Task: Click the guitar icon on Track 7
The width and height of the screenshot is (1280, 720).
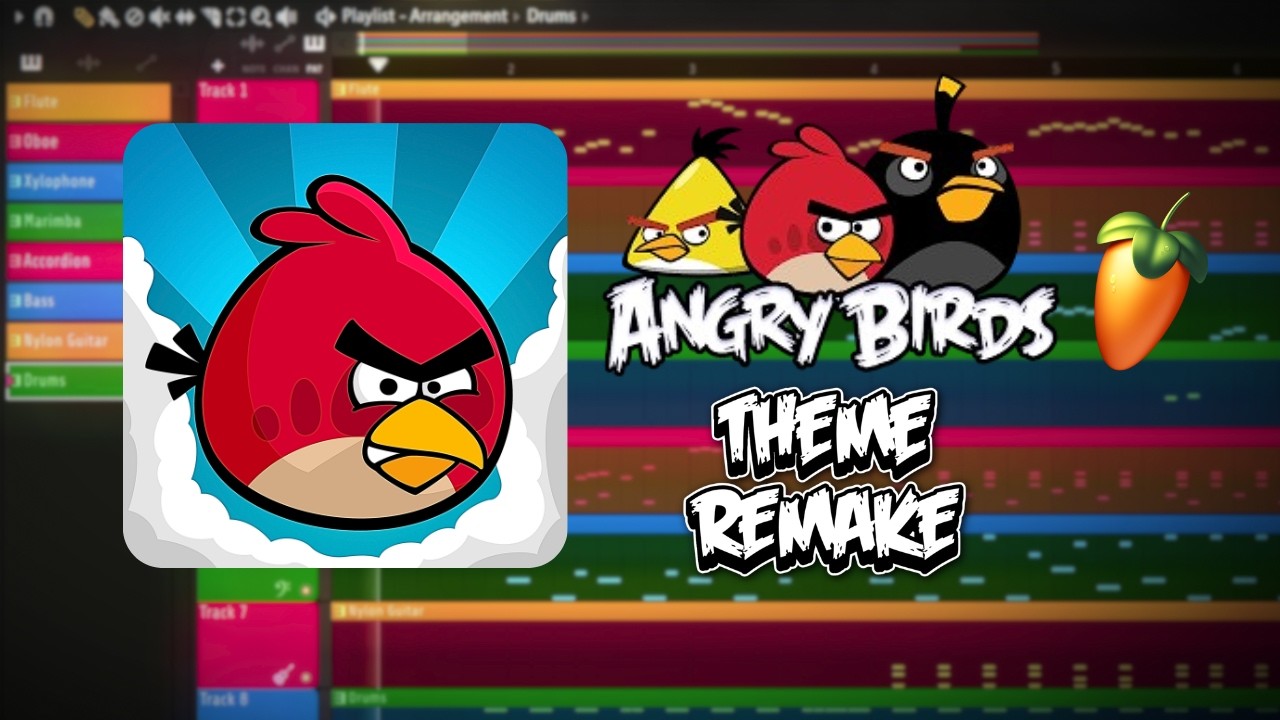Action: click(x=284, y=675)
